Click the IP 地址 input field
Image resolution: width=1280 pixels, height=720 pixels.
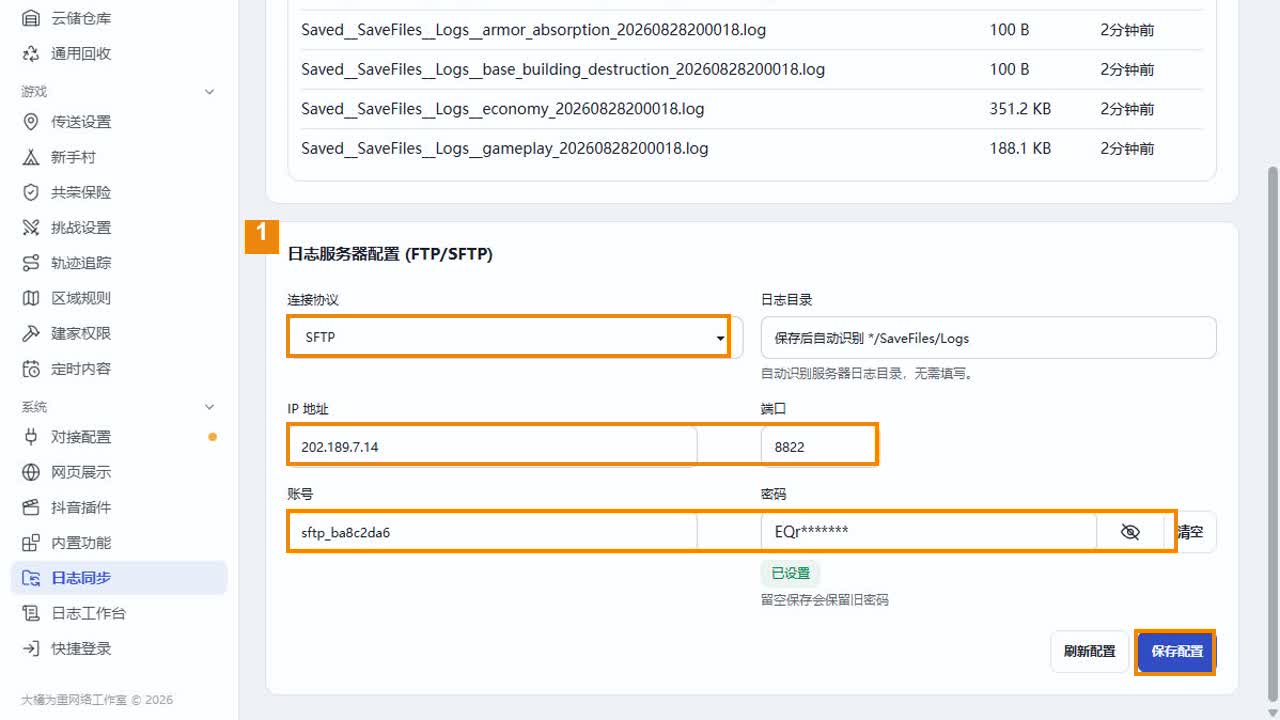(x=492, y=447)
